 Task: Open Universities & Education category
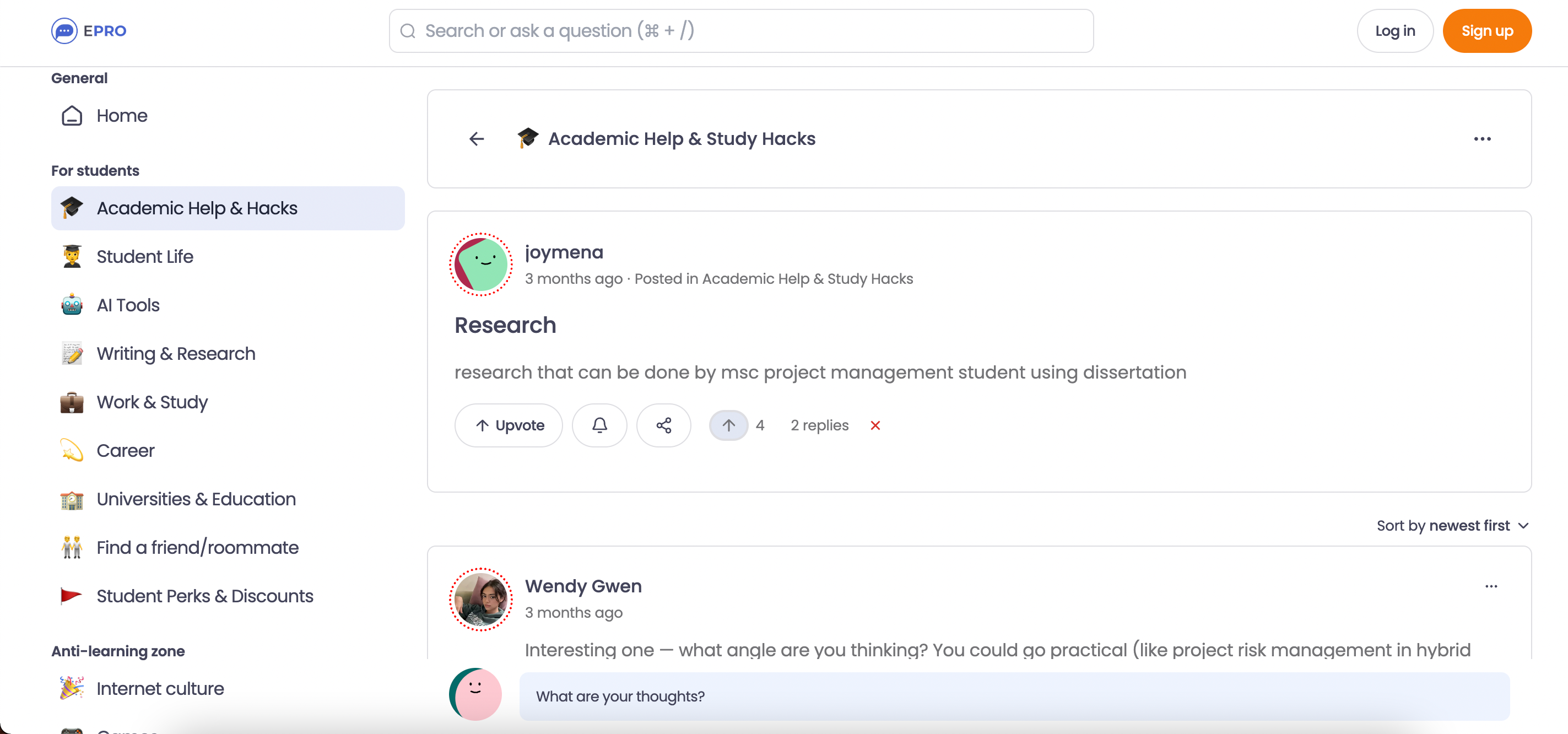click(196, 499)
